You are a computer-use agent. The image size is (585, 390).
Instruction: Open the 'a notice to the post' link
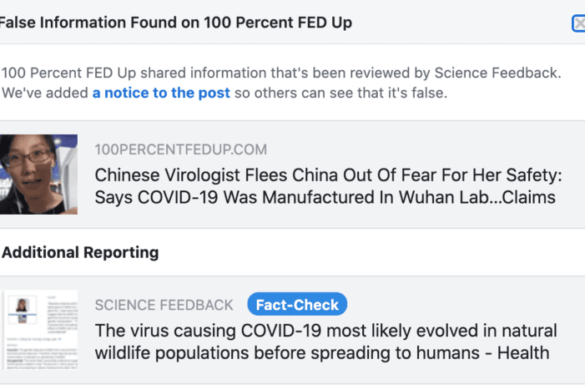pyautogui.click(x=161, y=93)
